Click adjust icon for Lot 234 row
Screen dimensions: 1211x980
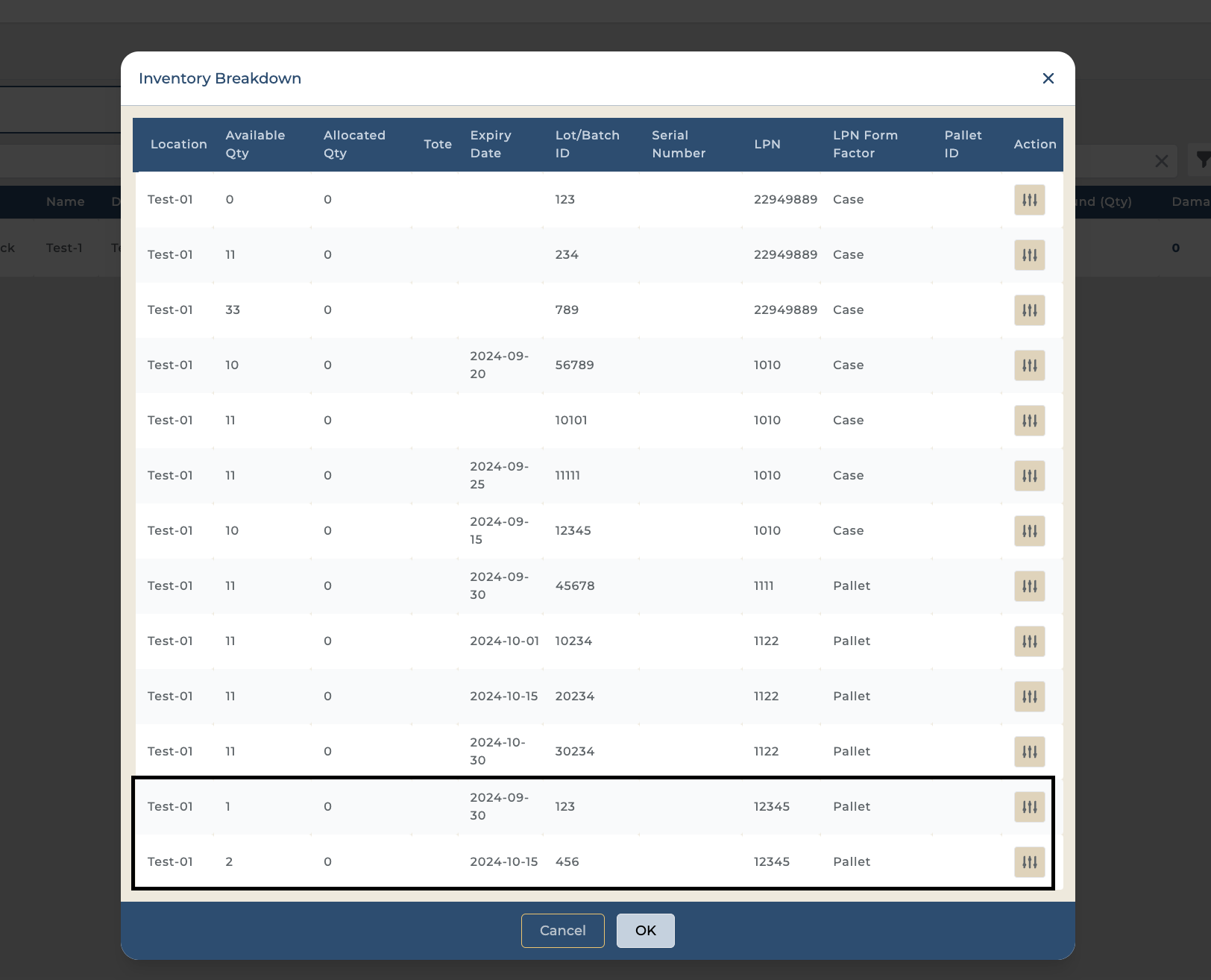point(1029,255)
